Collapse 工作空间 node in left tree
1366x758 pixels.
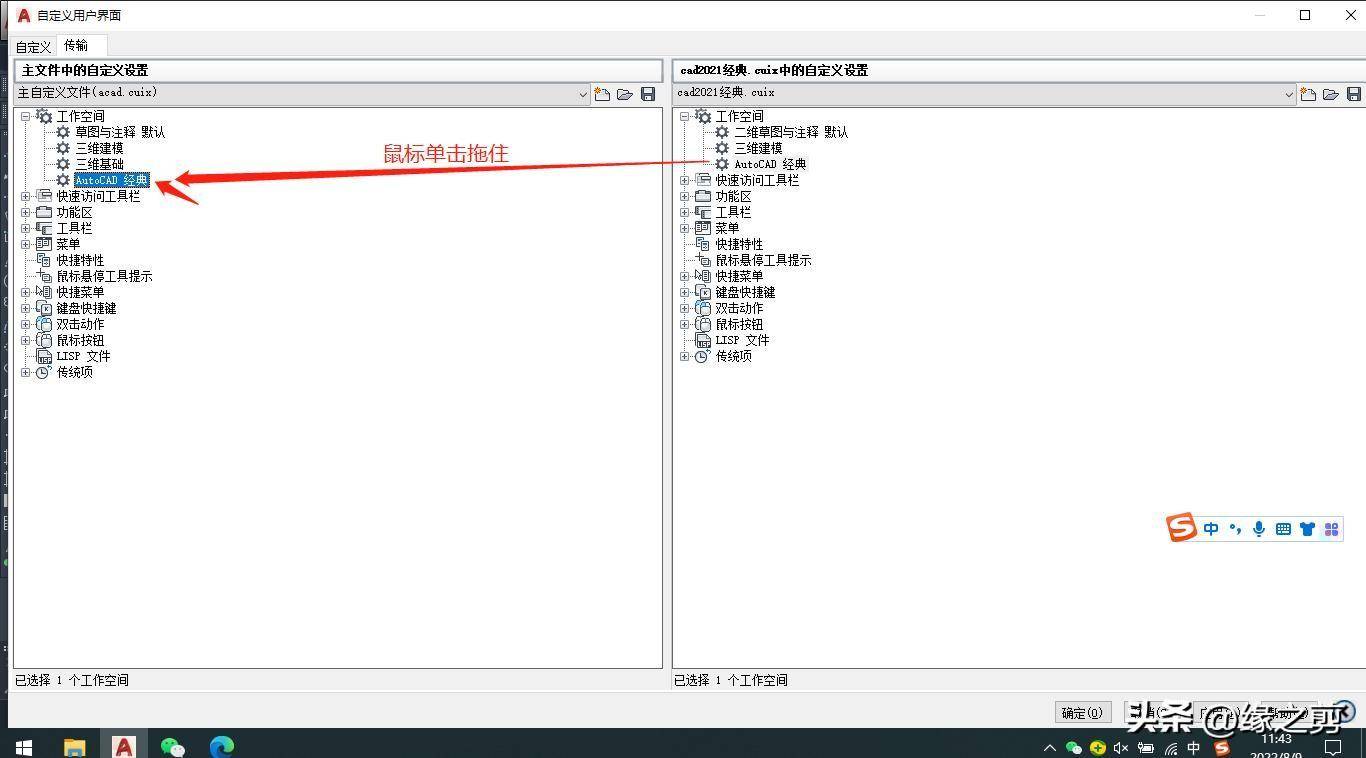[x=26, y=116]
